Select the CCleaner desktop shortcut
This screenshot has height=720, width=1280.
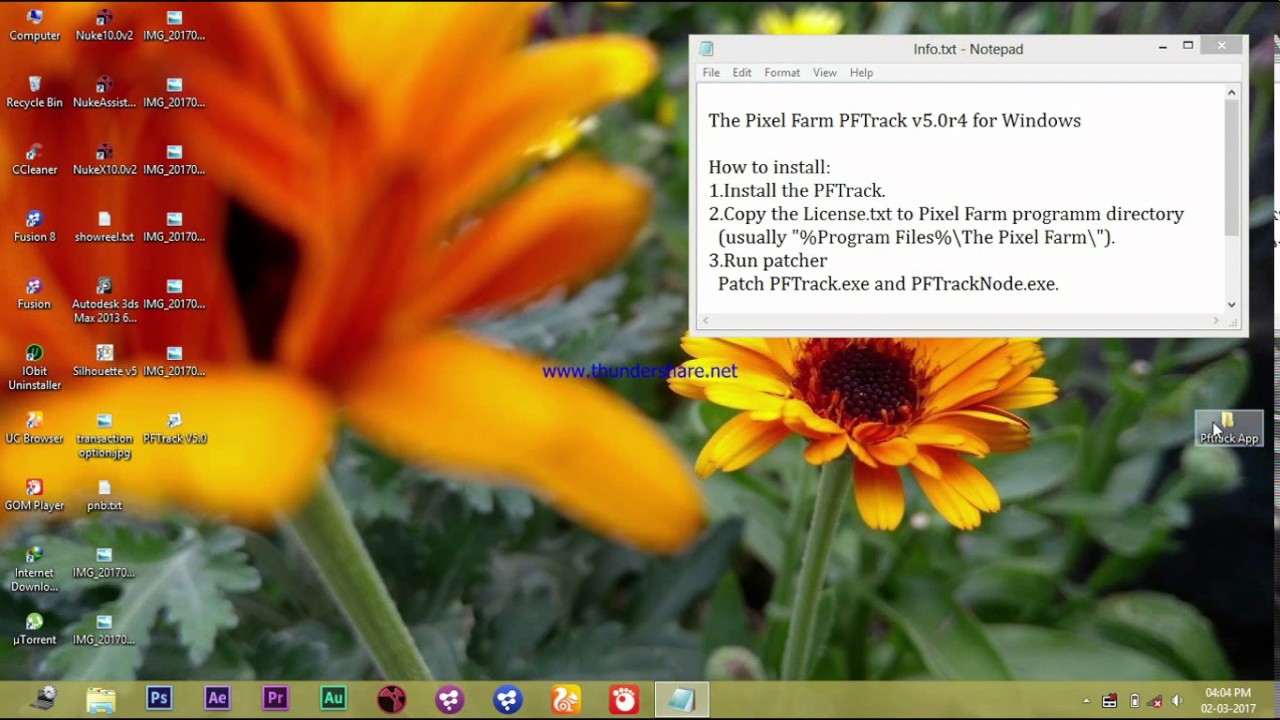point(34,160)
